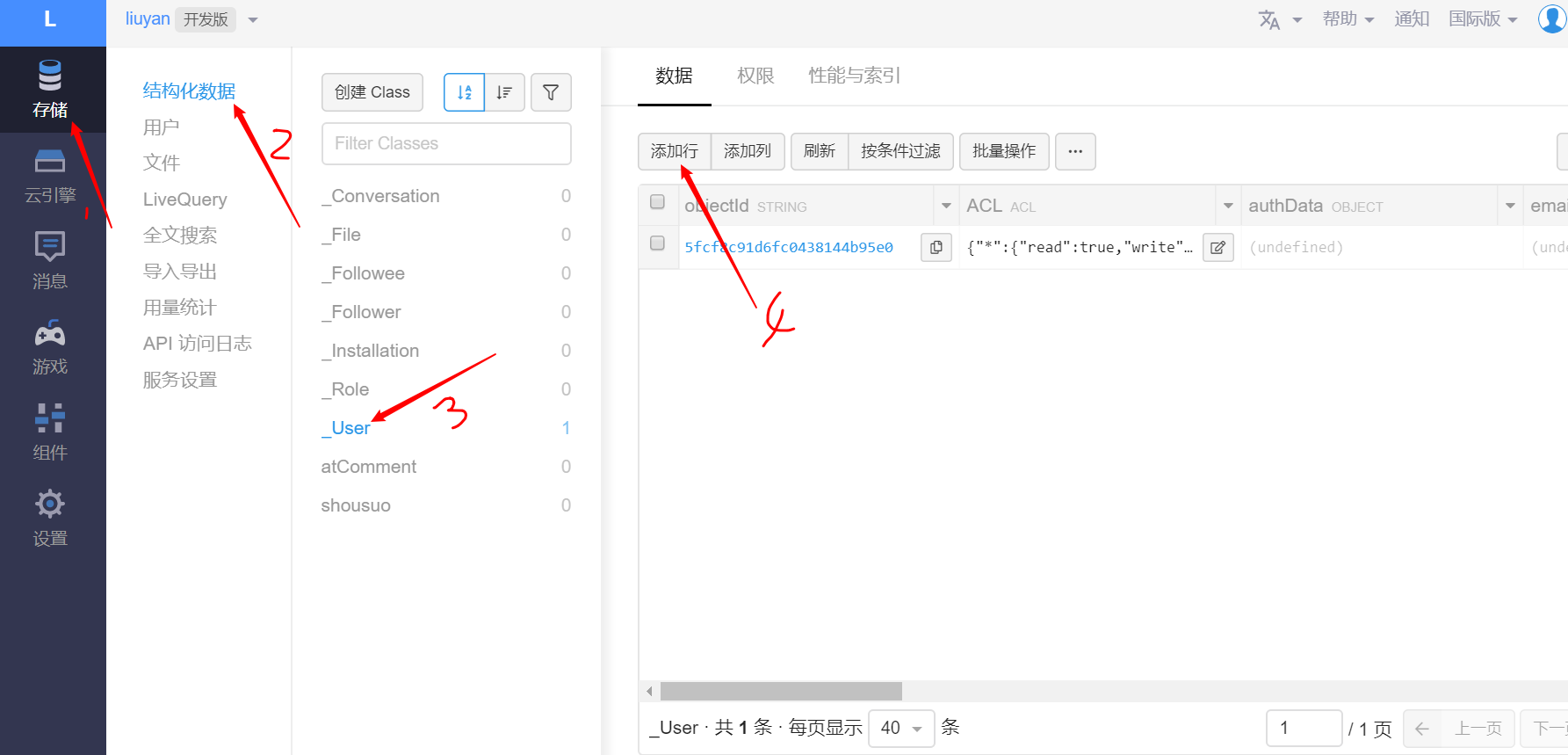Open the 组件 components section
The height and width of the screenshot is (755, 1568).
coord(50,432)
